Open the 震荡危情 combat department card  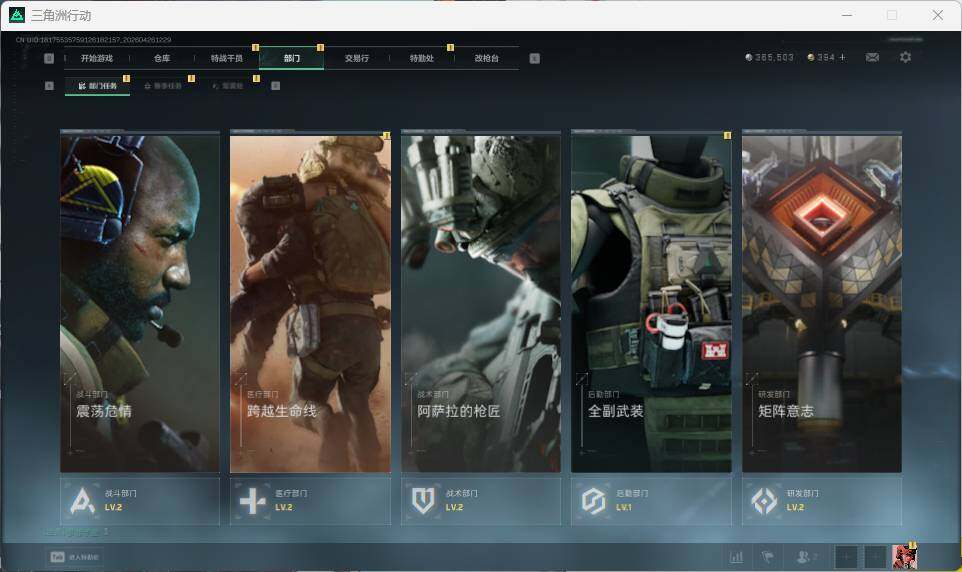click(140, 302)
